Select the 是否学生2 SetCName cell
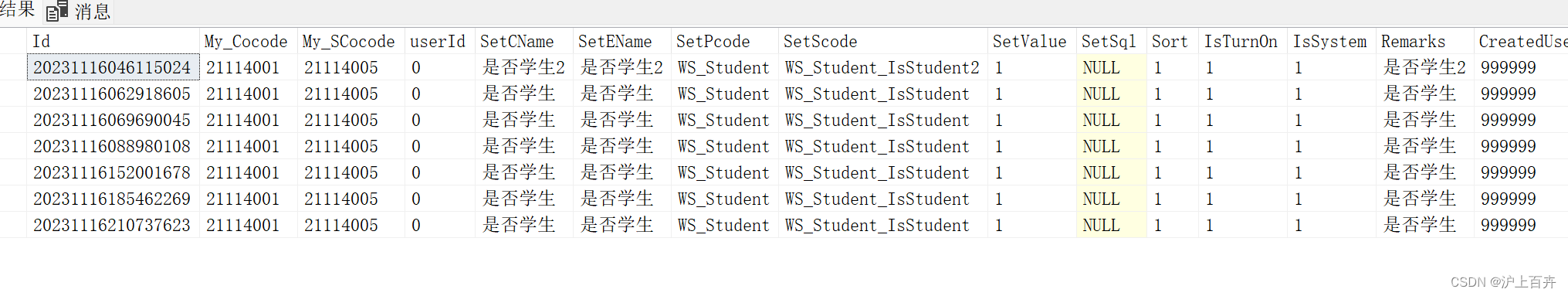 (x=523, y=68)
